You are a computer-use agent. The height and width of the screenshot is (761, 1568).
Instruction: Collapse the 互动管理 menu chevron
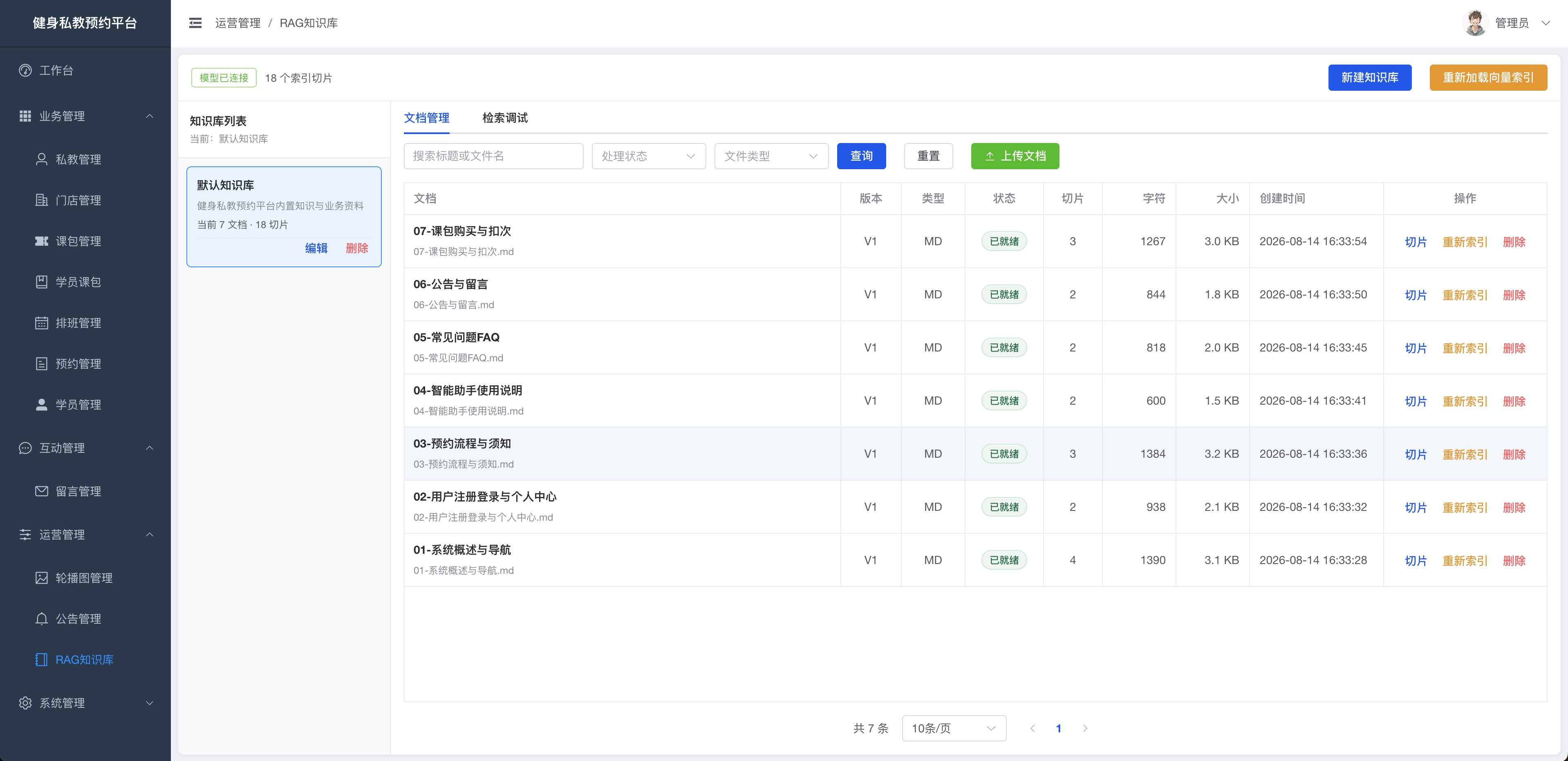pyautogui.click(x=150, y=448)
